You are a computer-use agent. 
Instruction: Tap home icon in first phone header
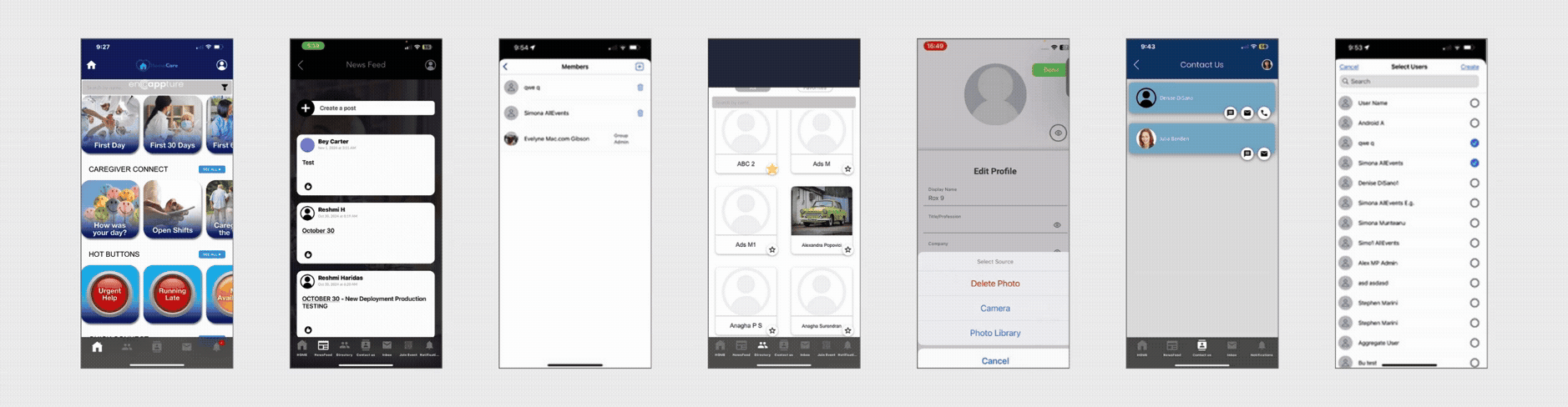coord(92,65)
